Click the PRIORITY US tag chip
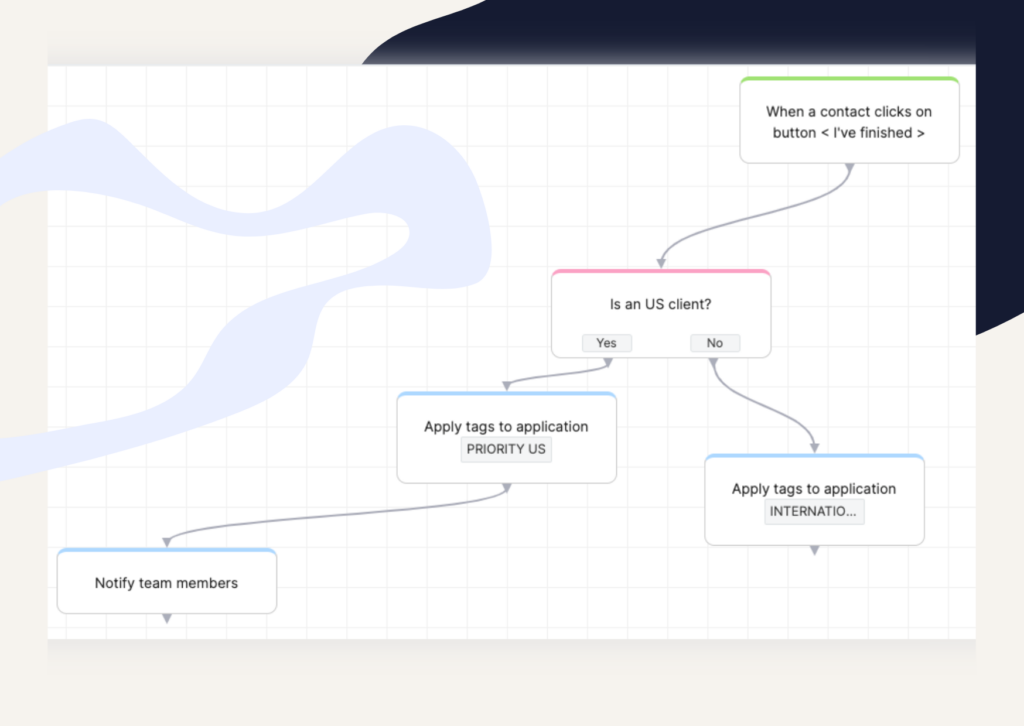Viewport: 1024px width, 726px height. point(506,449)
